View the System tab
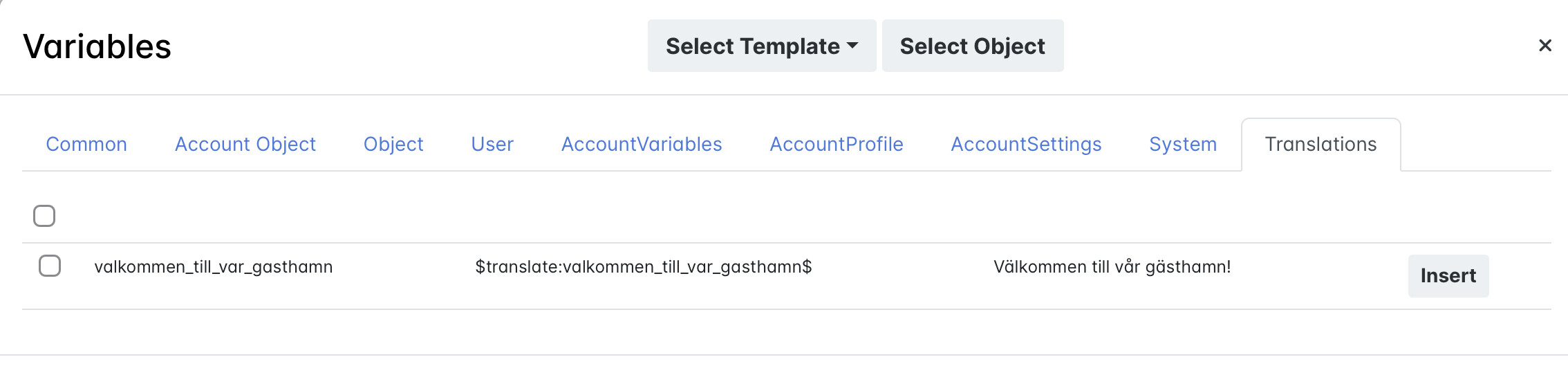 tap(1183, 144)
